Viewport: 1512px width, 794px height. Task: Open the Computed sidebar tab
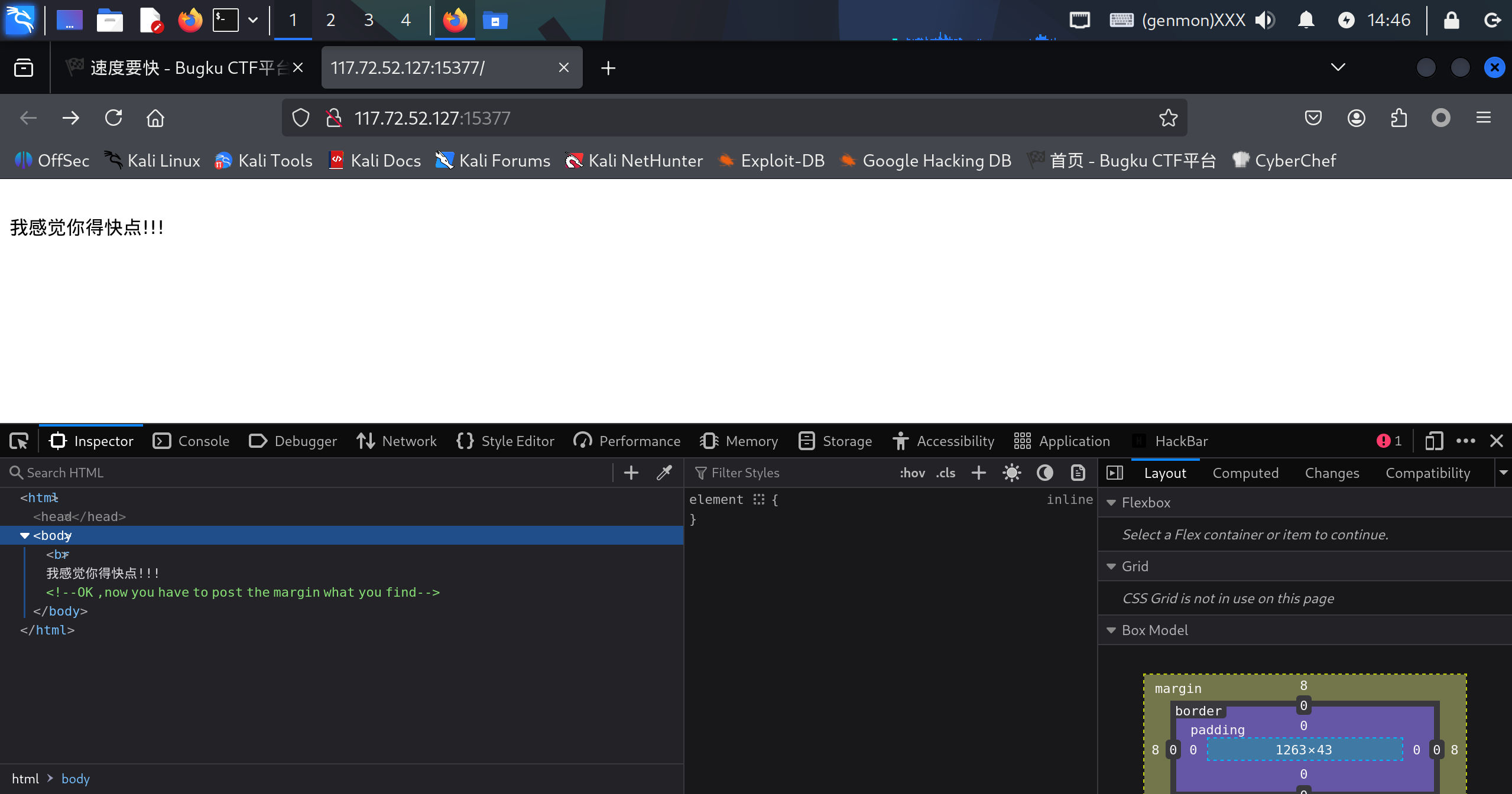[1245, 473]
